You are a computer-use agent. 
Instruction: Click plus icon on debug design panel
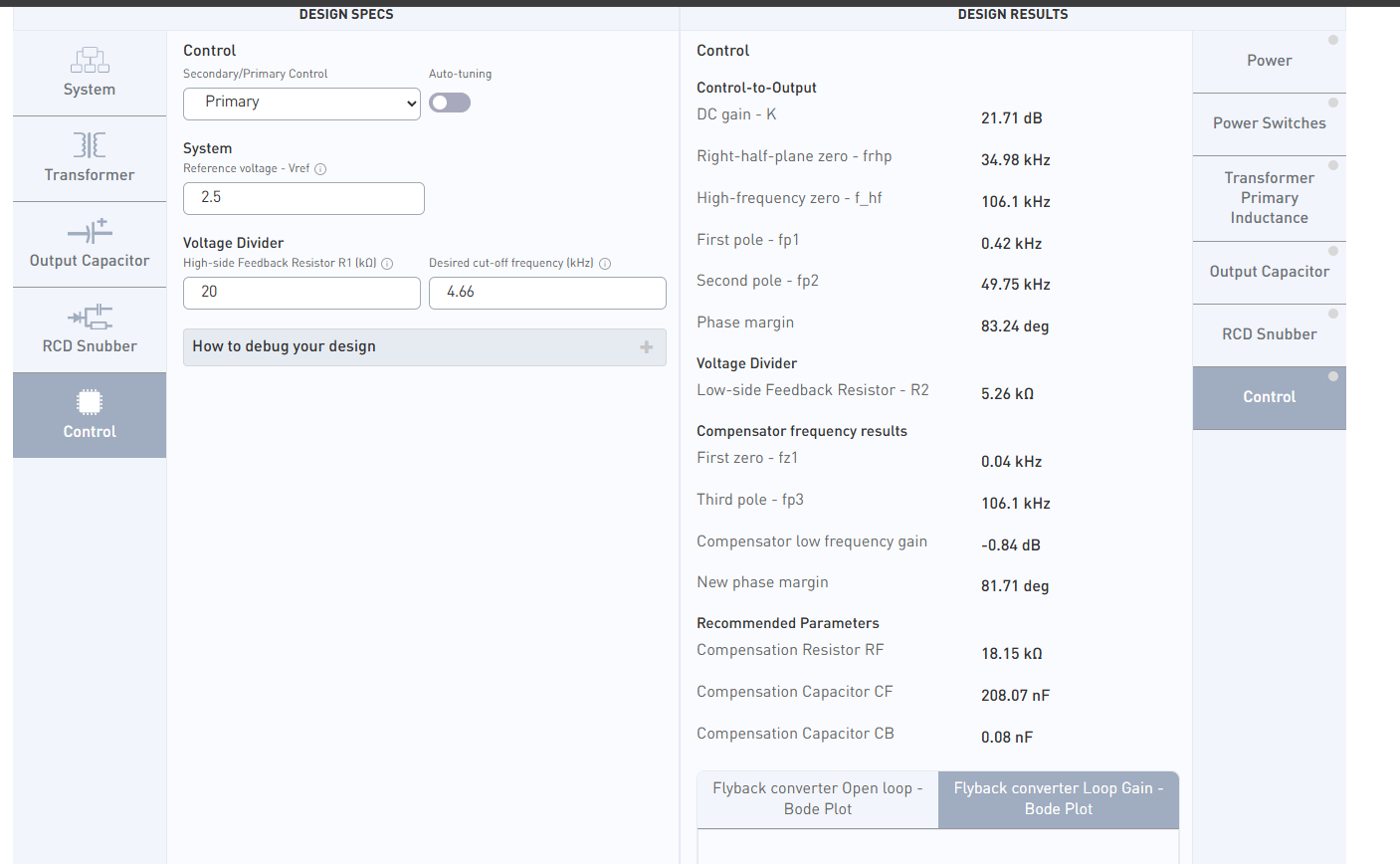pyautogui.click(x=646, y=347)
